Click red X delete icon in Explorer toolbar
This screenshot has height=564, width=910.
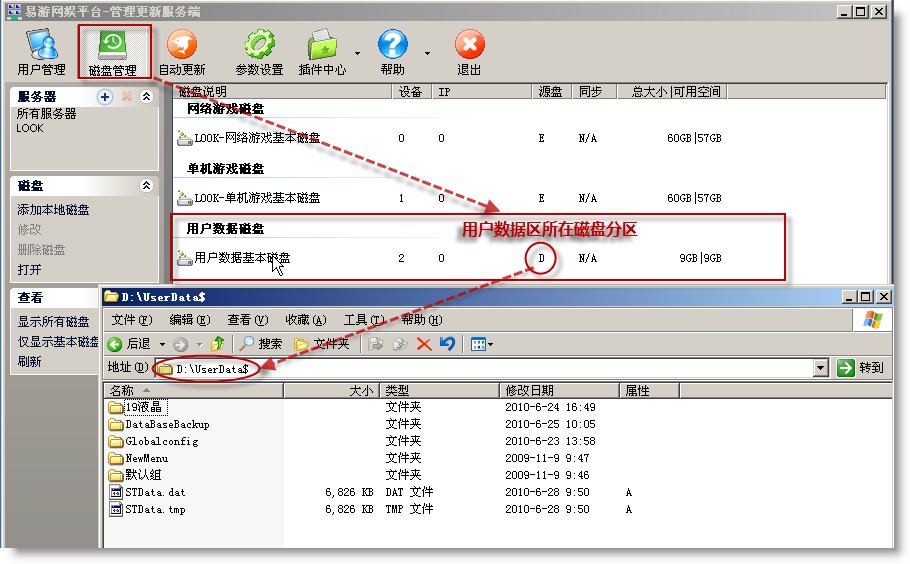(424, 345)
